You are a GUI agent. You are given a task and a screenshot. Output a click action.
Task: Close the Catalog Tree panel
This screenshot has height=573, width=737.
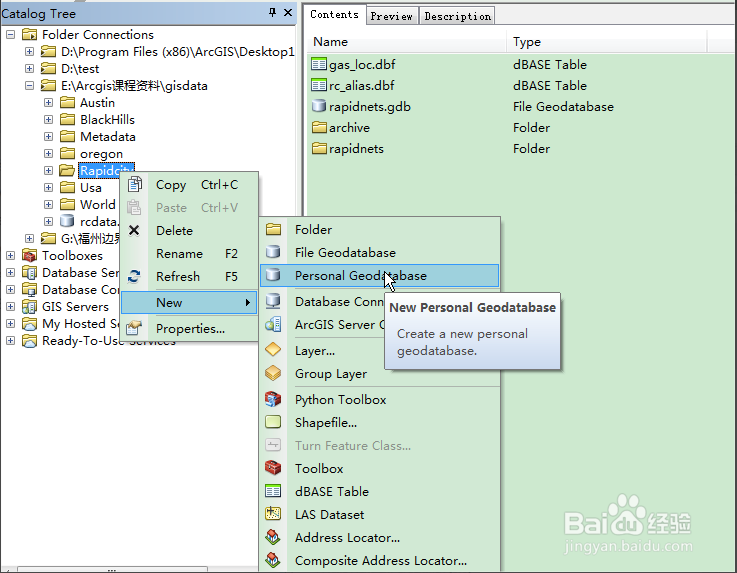click(x=288, y=13)
